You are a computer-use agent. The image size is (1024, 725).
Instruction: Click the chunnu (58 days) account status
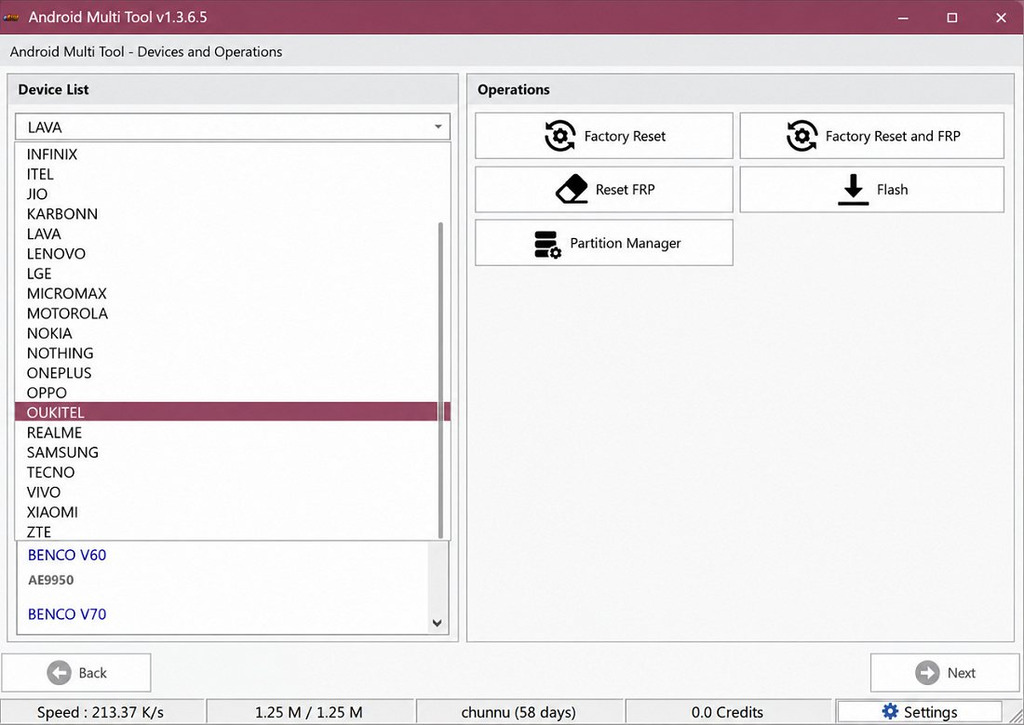(519, 712)
